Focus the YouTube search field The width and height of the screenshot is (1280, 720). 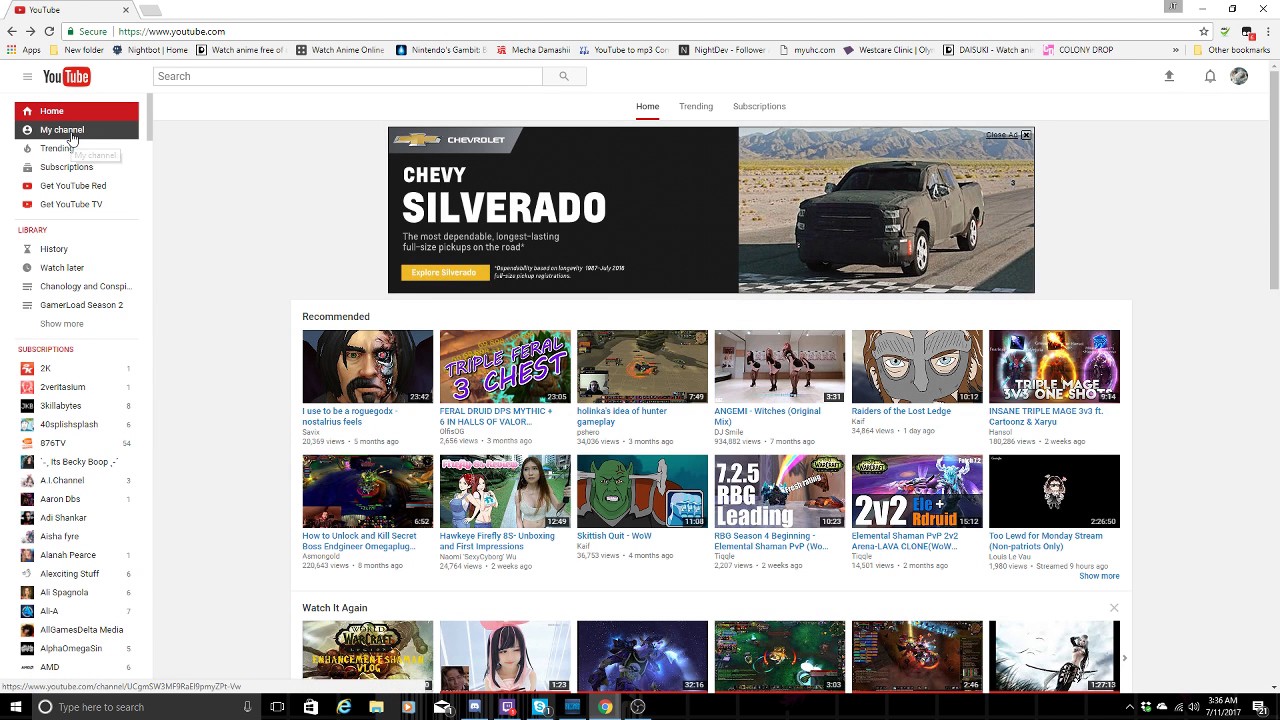point(348,76)
